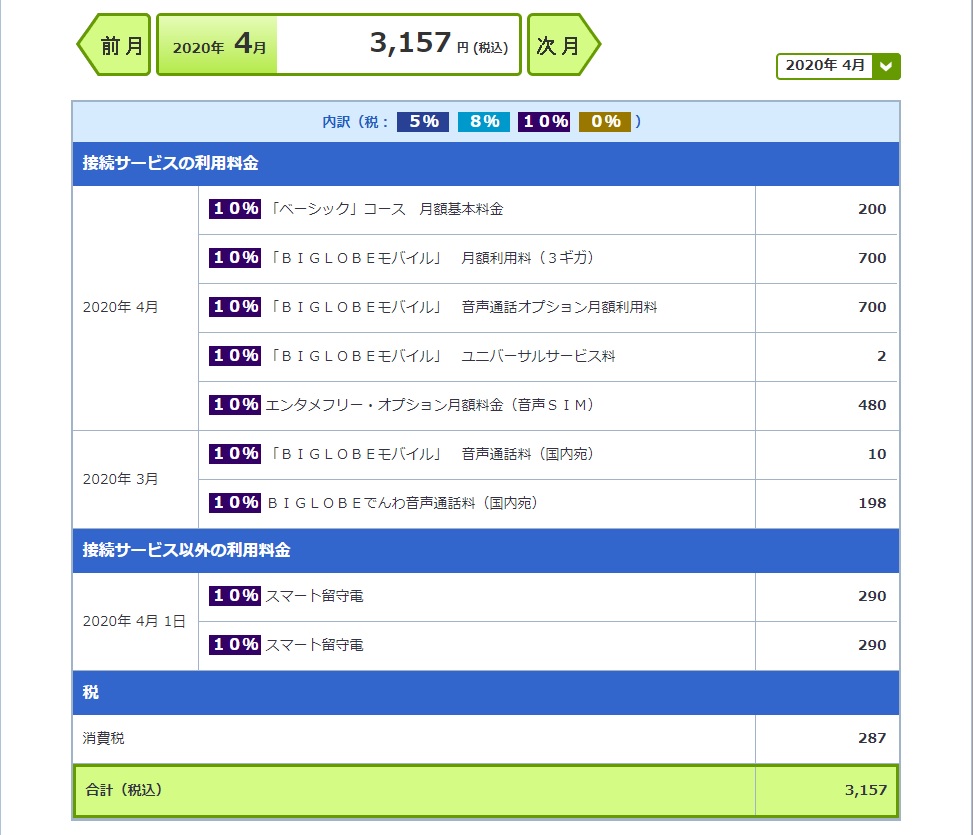Click amount 198 for BIGLOBEでんわ
The height and width of the screenshot is (835, 973).
pyautogui.click(x=872, y=504)
